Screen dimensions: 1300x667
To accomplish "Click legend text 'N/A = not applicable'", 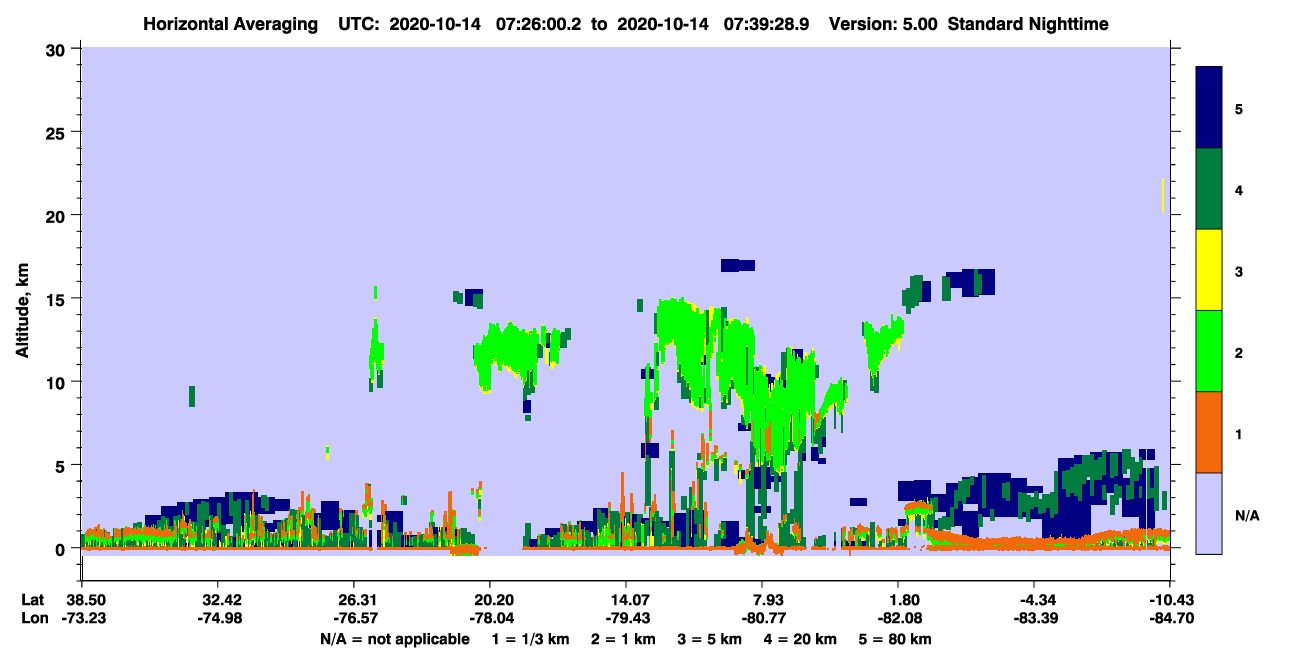I will [394, 639].
